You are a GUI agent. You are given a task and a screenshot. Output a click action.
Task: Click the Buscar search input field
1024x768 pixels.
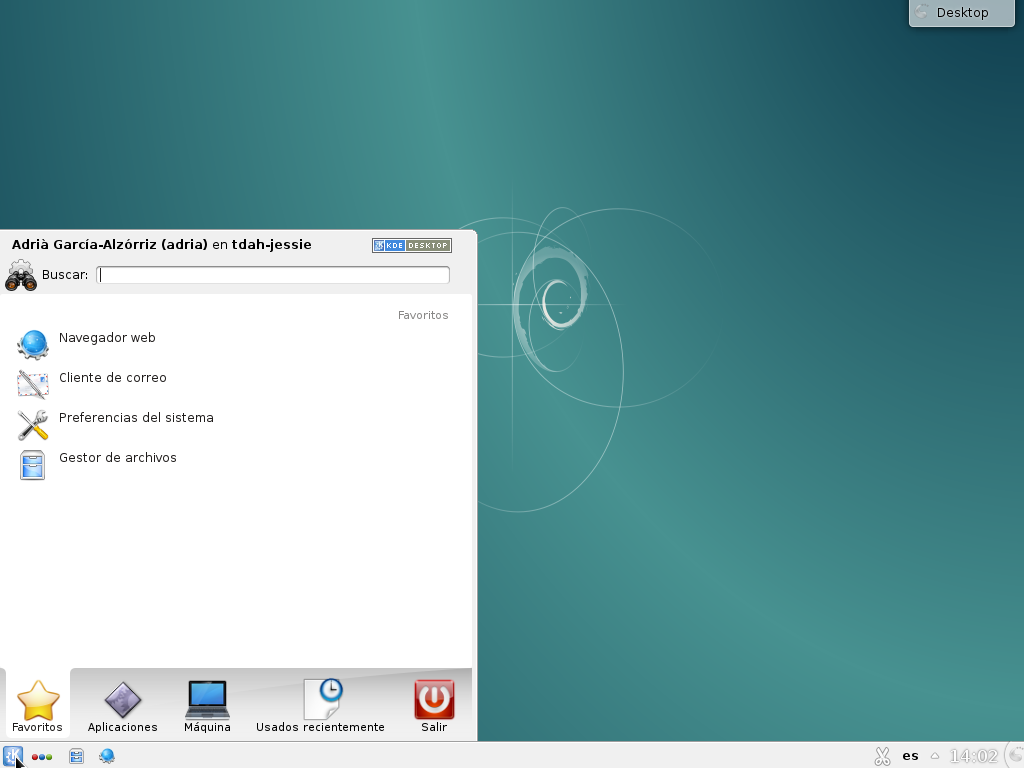(273, 275)
